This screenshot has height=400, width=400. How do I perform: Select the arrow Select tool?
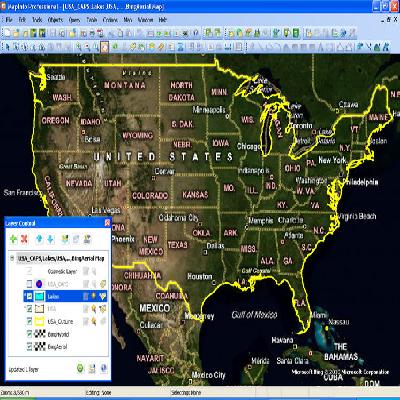pyautogui.click(x=7, y=47)
